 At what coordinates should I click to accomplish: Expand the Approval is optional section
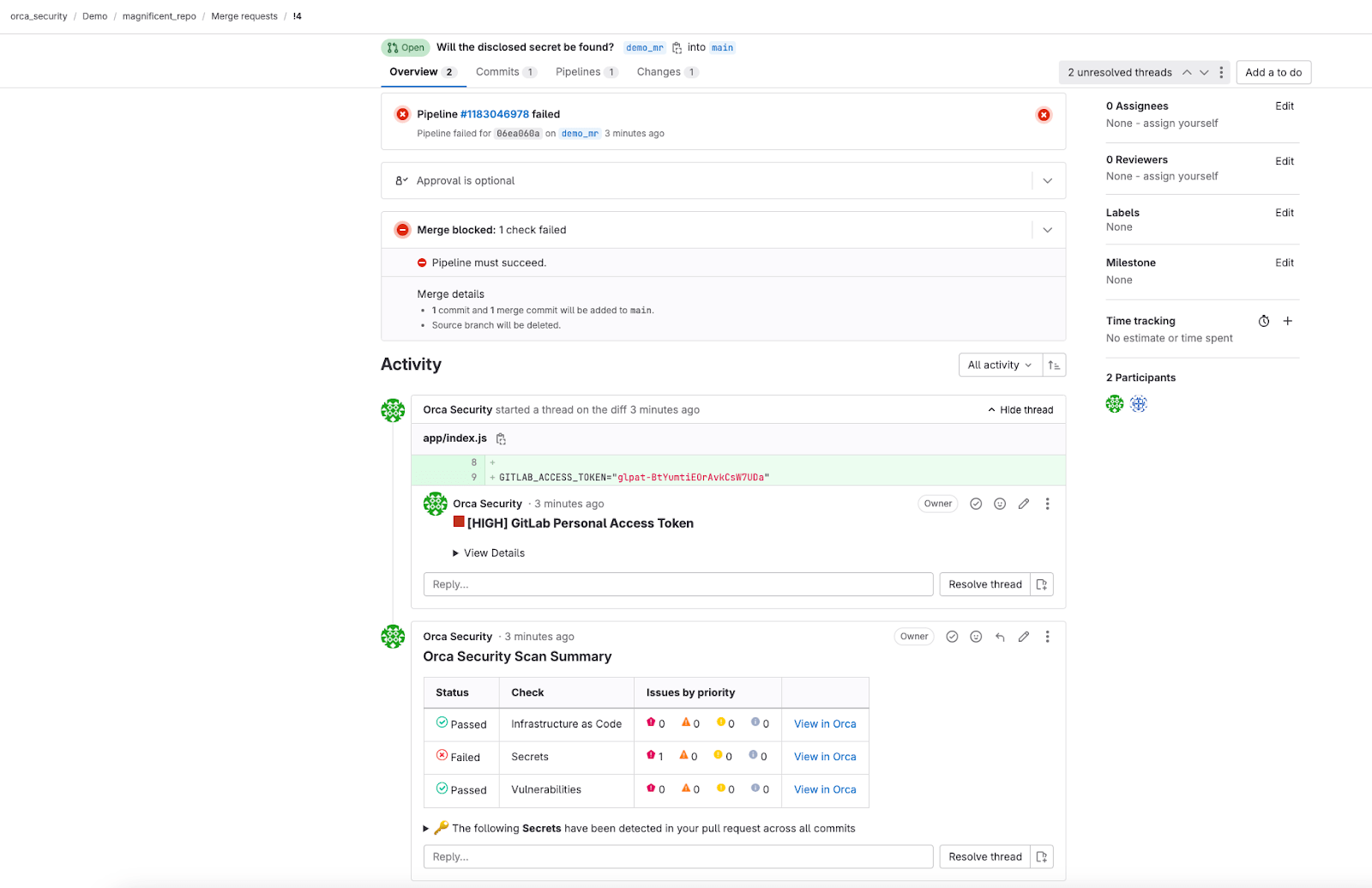click(1047, 180)
